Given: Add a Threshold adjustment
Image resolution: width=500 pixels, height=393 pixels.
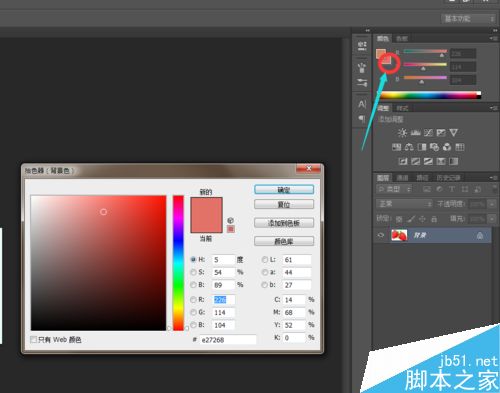Looking at the screenshot, I should click(428, 161).
